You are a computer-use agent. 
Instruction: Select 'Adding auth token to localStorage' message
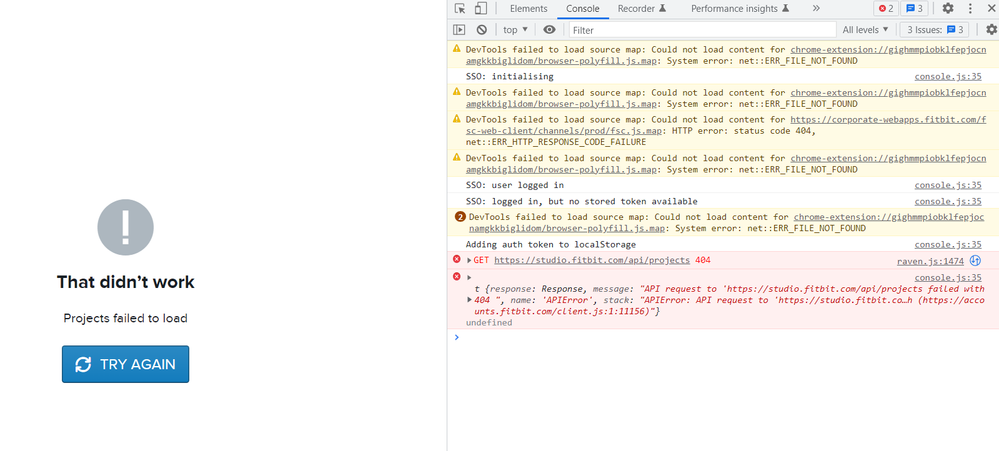[x=550, y=245]
